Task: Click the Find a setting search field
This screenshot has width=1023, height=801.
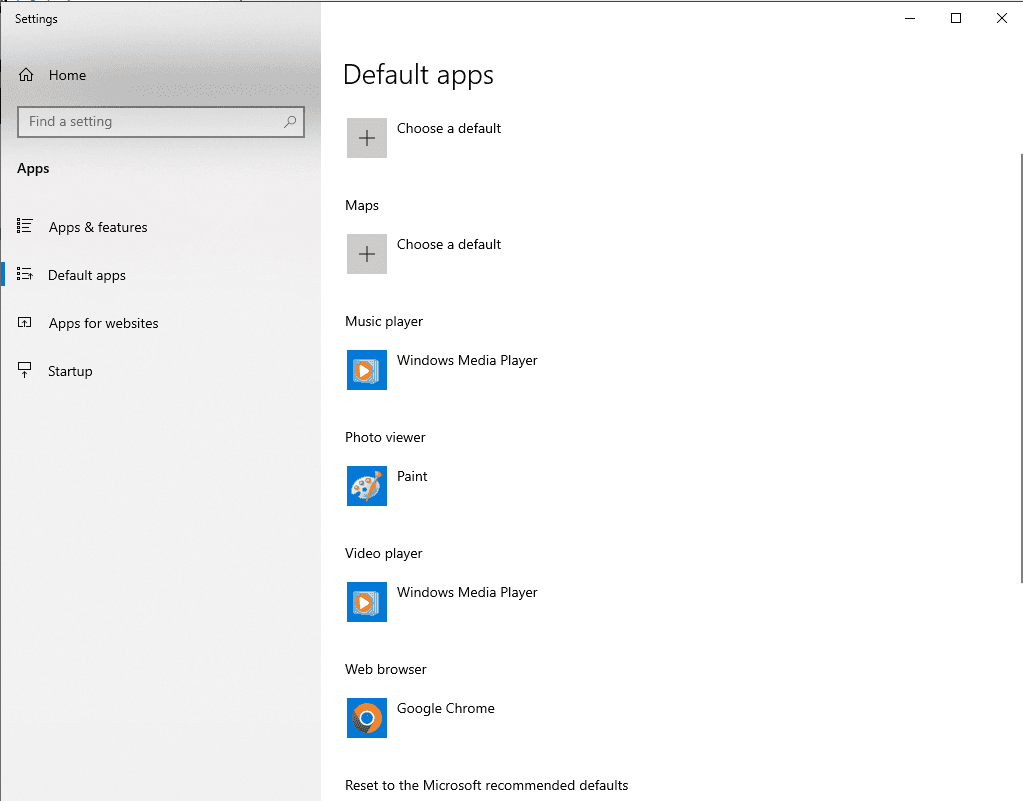Action: pyautogui.click(x=150, y=122)
